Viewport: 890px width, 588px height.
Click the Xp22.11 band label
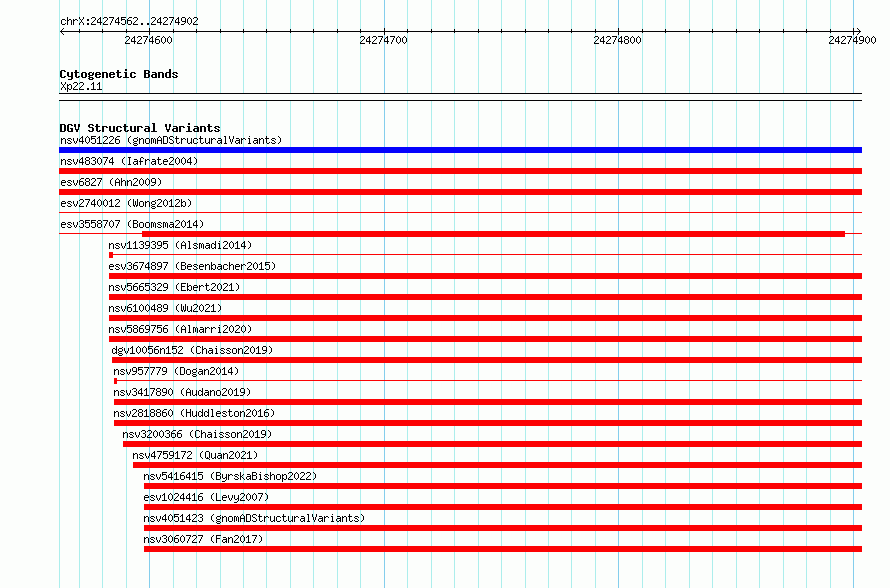pyautogui.click(x=81, y=86)
